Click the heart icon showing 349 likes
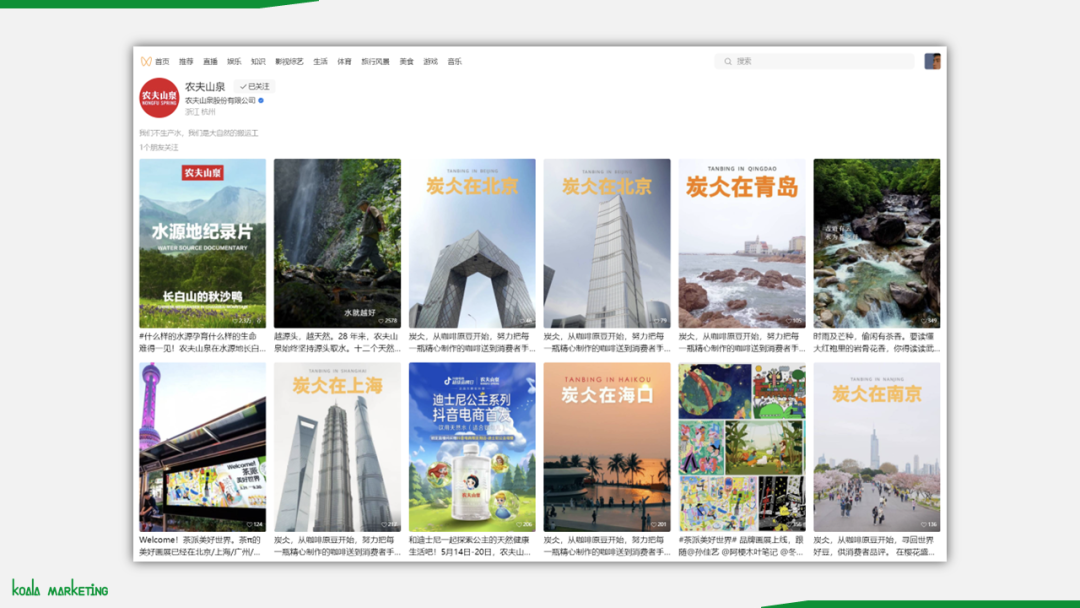The width and height of the screenshot is (1080, 608). point(924,321)
